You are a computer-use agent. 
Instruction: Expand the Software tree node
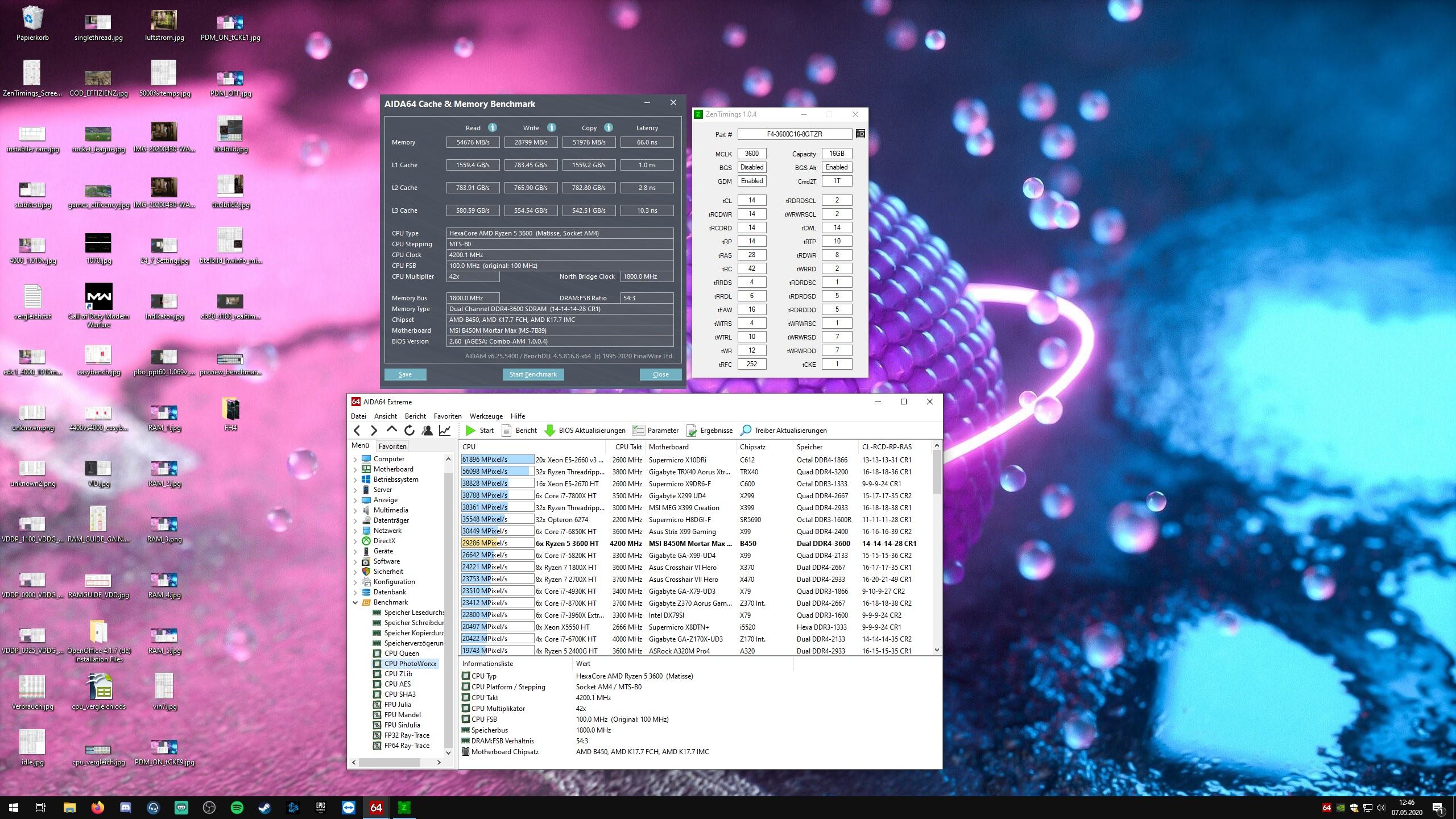coord(355,561)
